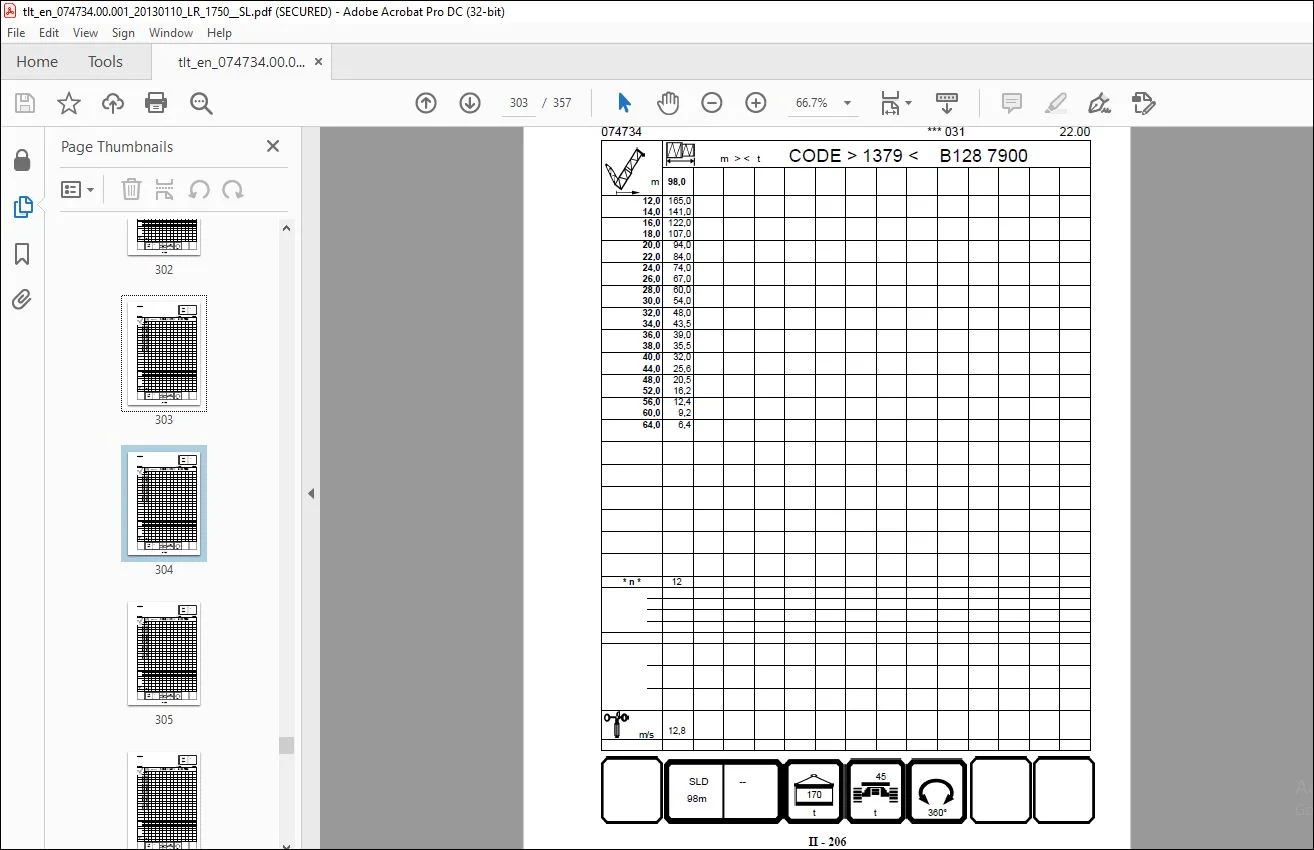Switch to the Home tab
This screenshot has width=1314, height=850.
tap(37, 62)
